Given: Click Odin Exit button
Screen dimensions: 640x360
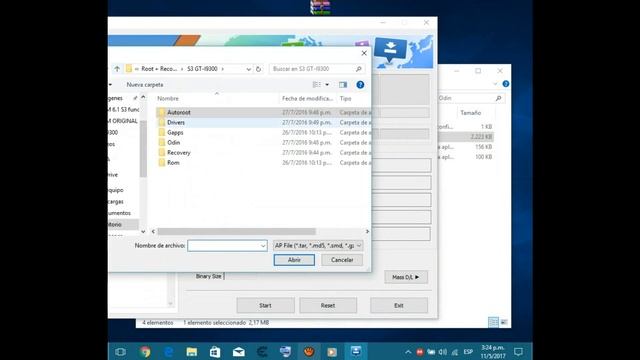Looking at the screenshot, I should pyautogui.click(x=399, y=305).
